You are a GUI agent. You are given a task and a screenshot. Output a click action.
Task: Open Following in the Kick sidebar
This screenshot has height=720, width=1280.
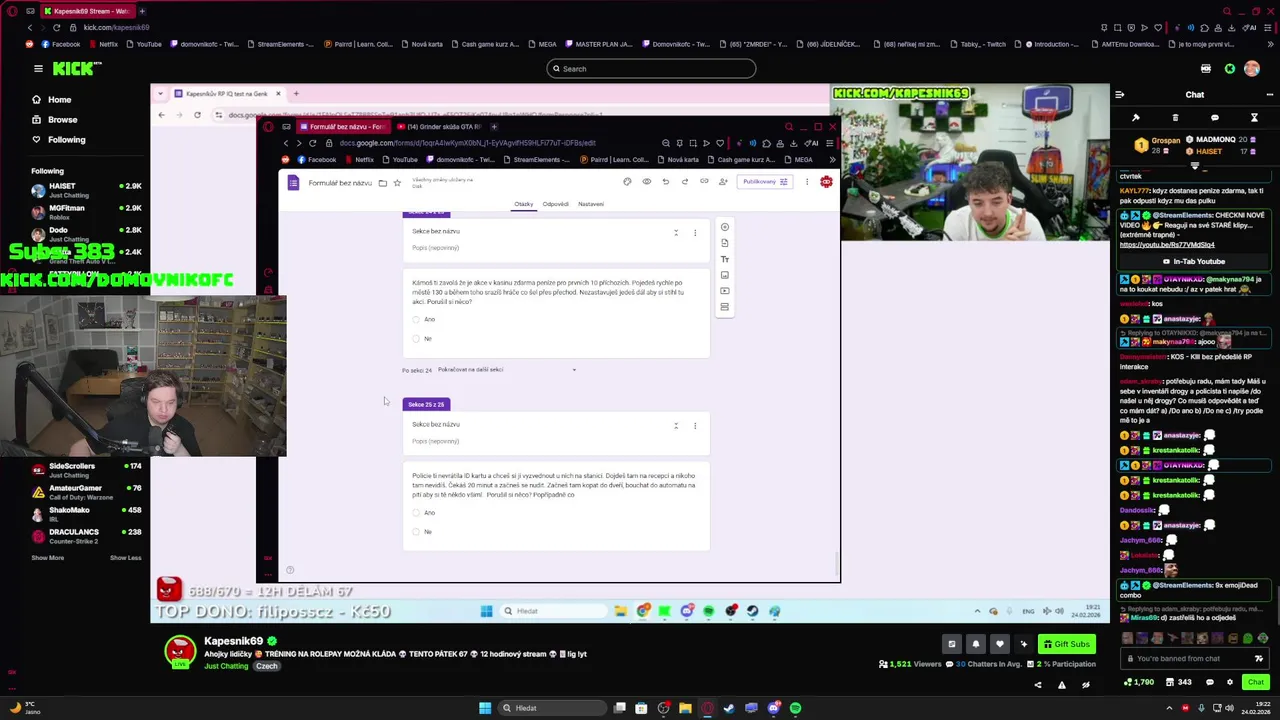click(58, 140)
